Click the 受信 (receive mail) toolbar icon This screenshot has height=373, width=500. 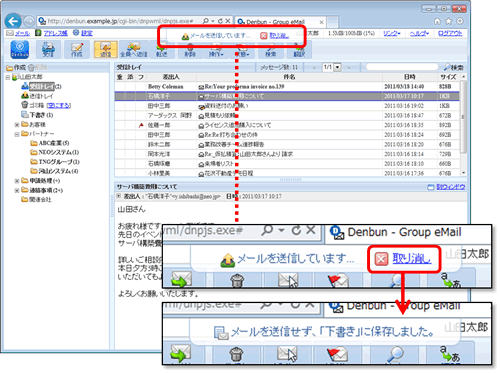pyautogui.click(x=48, y=49)
